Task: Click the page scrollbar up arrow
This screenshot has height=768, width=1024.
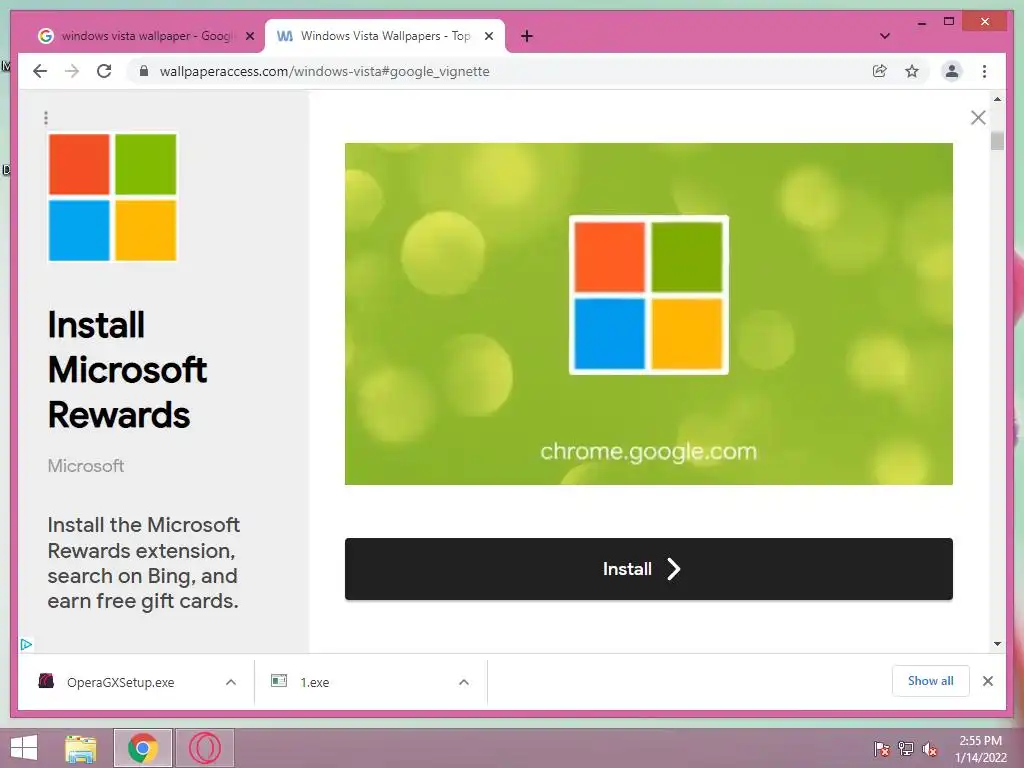Action: (x=997, y=99)
